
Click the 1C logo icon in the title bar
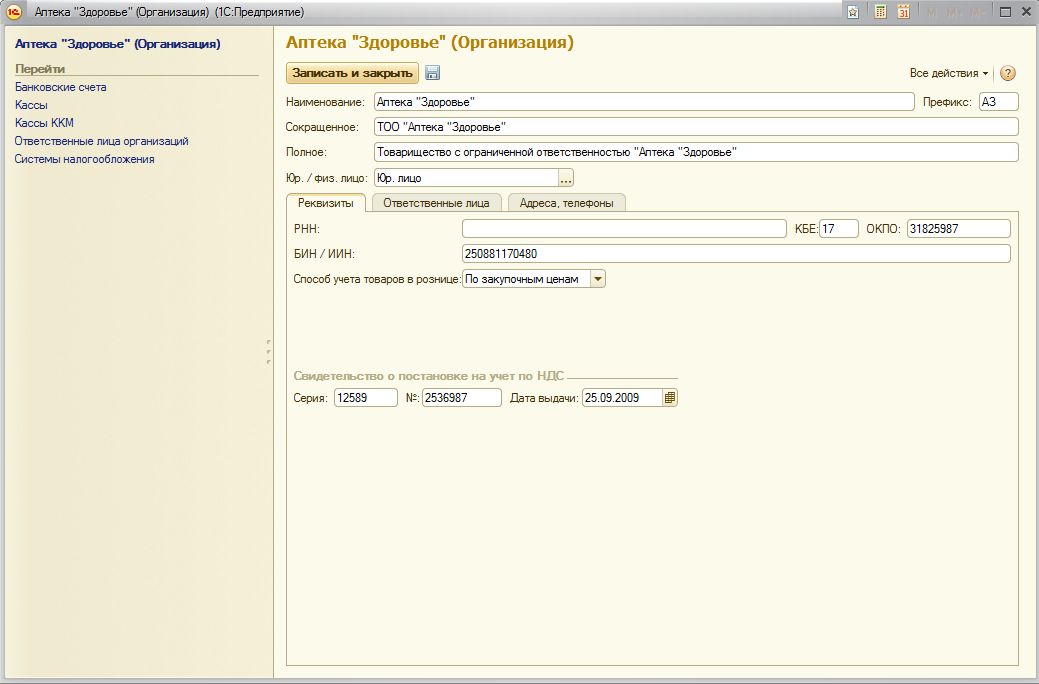(x=14, y=12)
